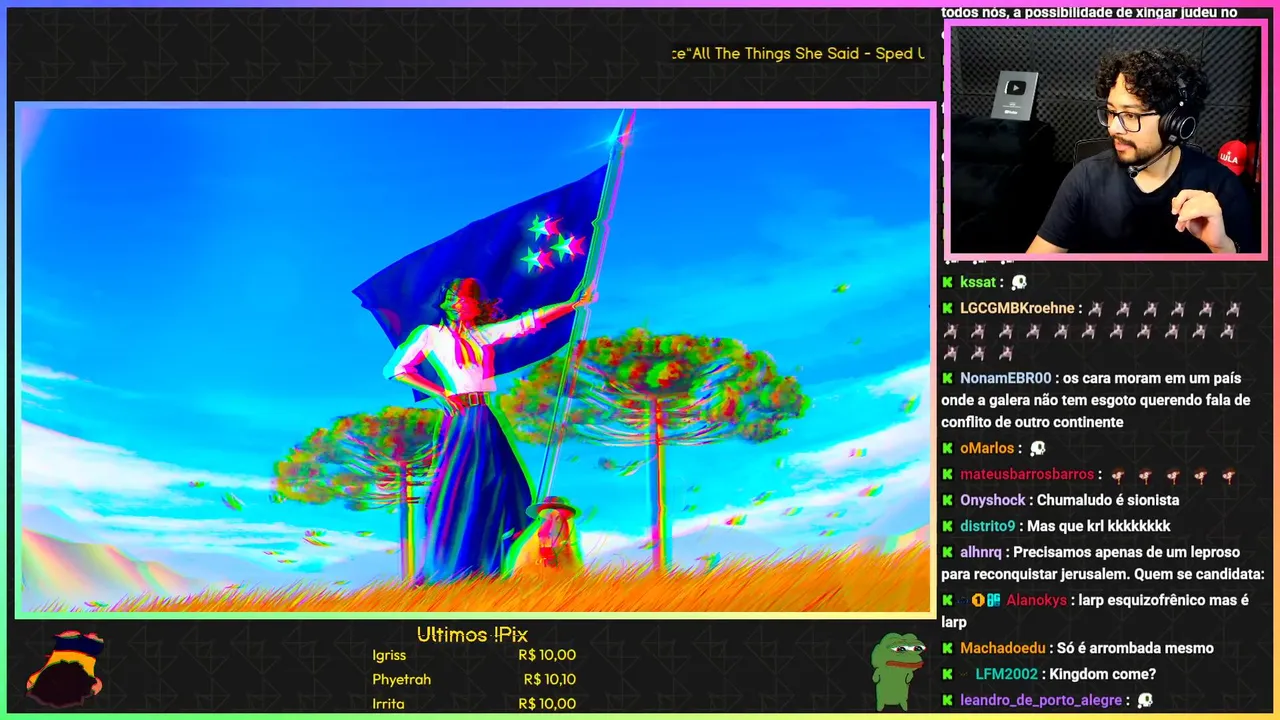
Task: Click the R$ 10,10 amount
Action: tap(549, 679)
